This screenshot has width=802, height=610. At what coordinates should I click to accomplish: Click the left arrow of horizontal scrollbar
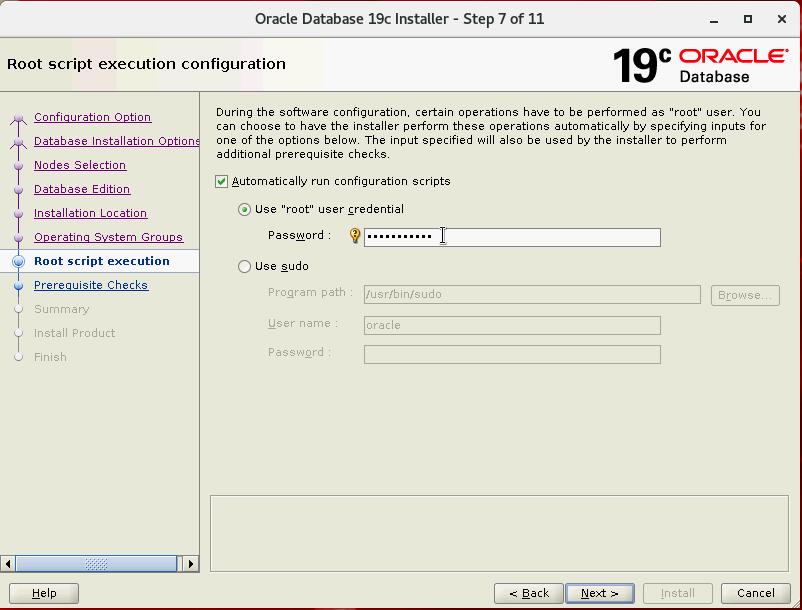9,564
